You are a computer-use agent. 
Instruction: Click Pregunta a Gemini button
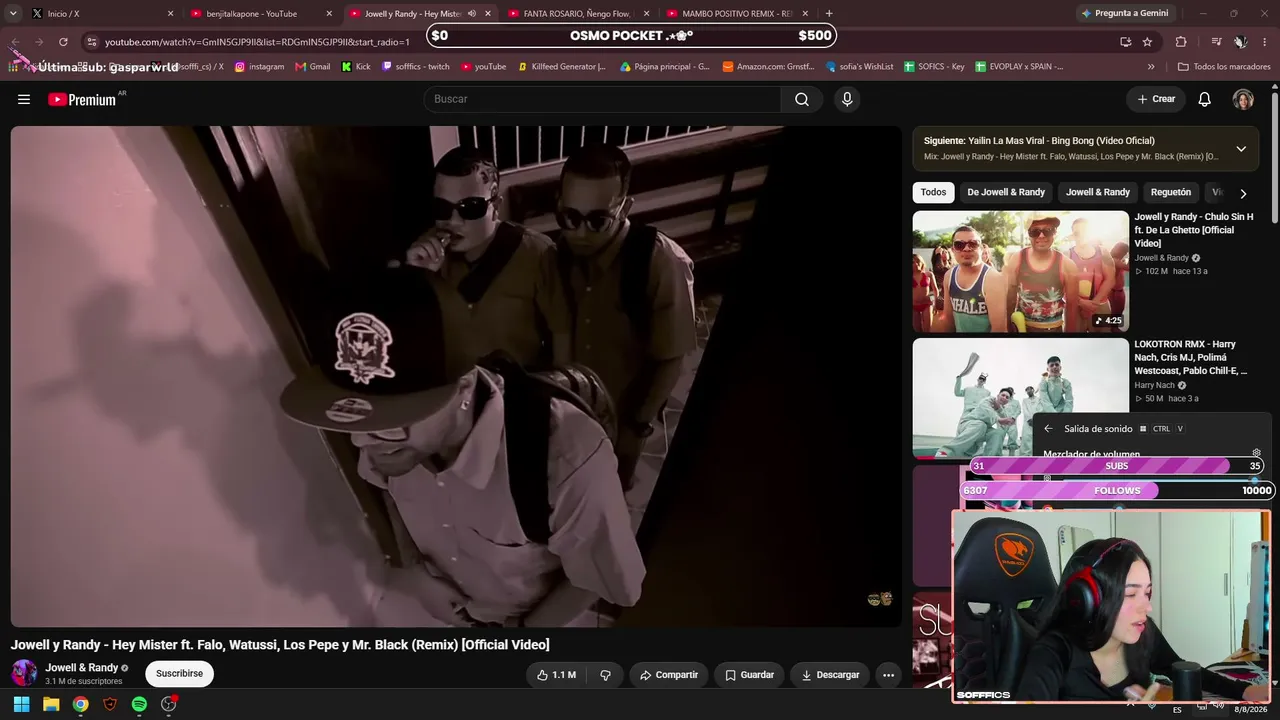coord(1124,14)
